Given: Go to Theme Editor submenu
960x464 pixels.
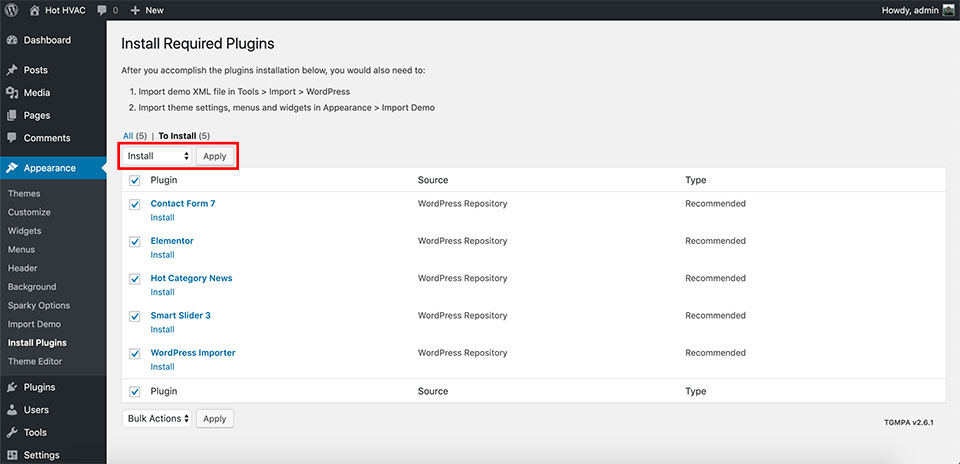Looking at the screenshot, I should [x=35, y=362].
